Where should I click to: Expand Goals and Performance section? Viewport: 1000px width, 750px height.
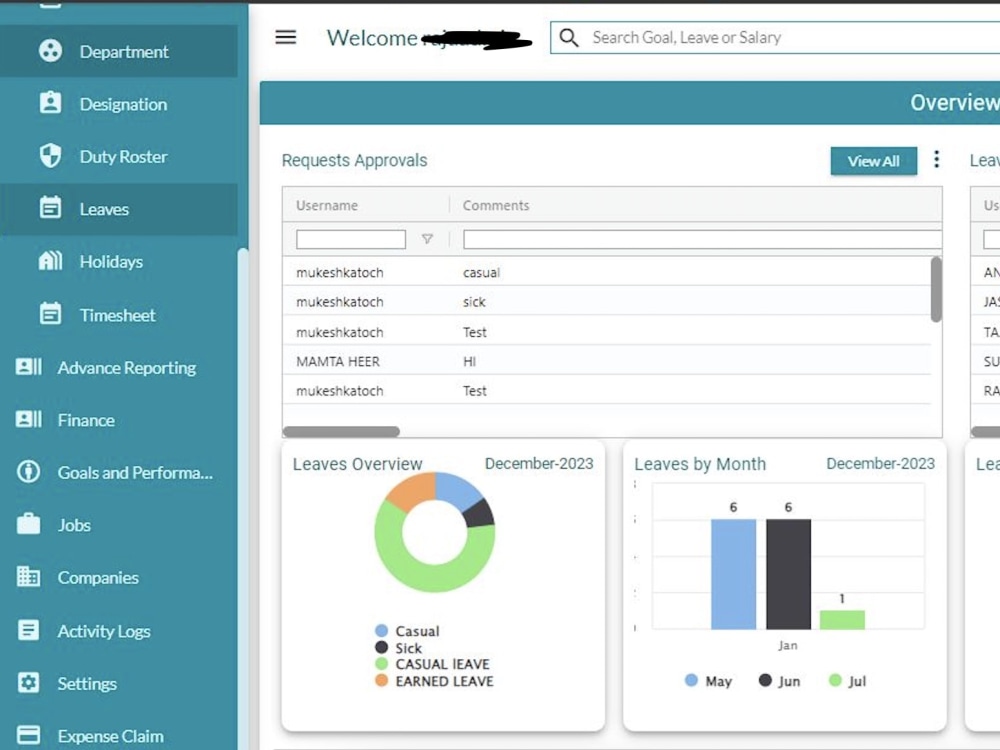point(119,473)
